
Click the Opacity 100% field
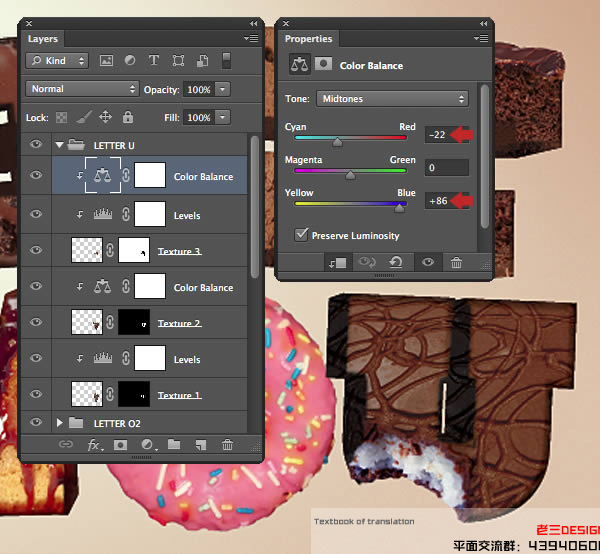199,90
